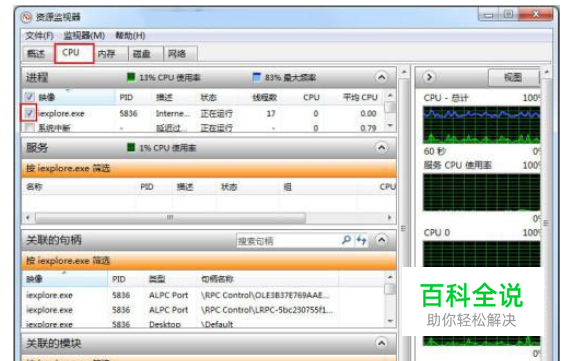Collapse the 进程 section
The width and height of the screenshot is (569, 361).
pyautogui.click(x=381, y=77)
